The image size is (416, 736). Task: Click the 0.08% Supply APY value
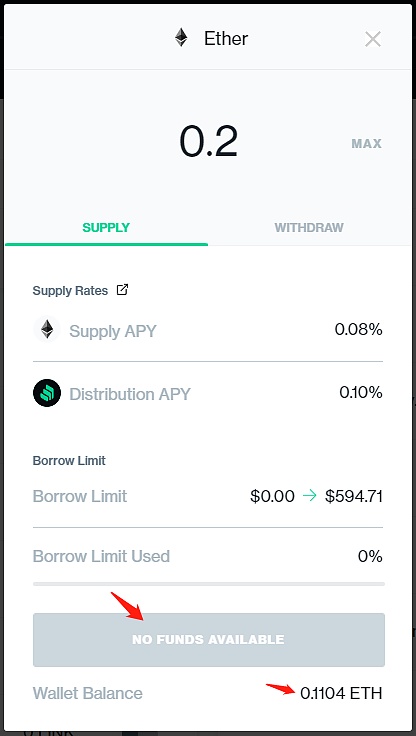(x=358, y=330)
